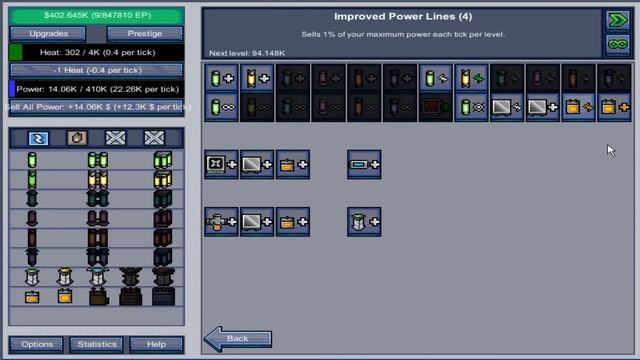Select the heat pipe cross plus upgrade
The width and height of the screenshot is (640, 360).
click(221, 222)
